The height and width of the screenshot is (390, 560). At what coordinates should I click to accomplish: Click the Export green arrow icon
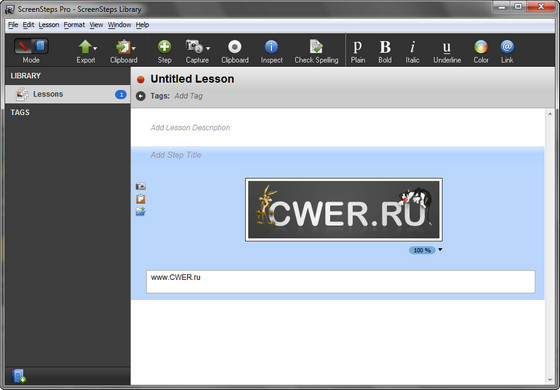[x=85, y=47]
